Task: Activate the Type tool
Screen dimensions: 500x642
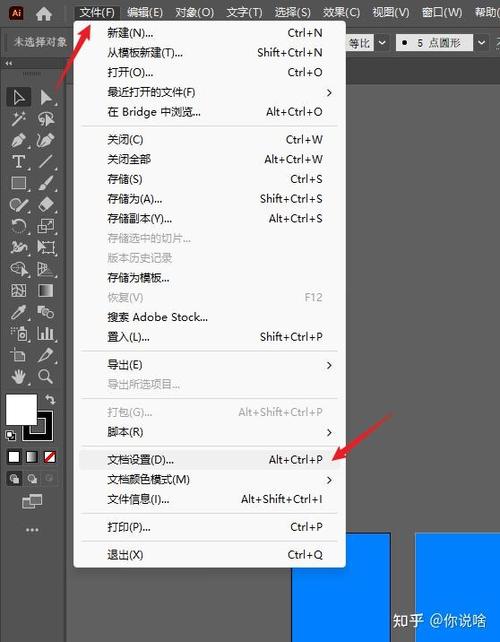Action: tap(18, 162)
